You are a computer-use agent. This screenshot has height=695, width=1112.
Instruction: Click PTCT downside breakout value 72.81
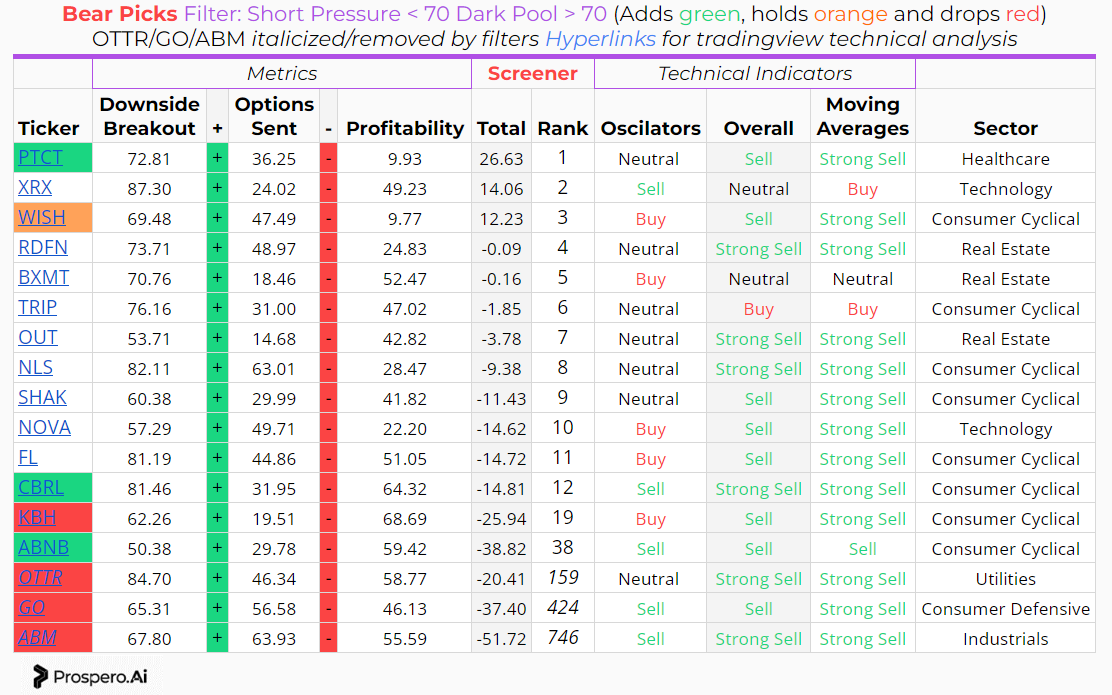149,159
